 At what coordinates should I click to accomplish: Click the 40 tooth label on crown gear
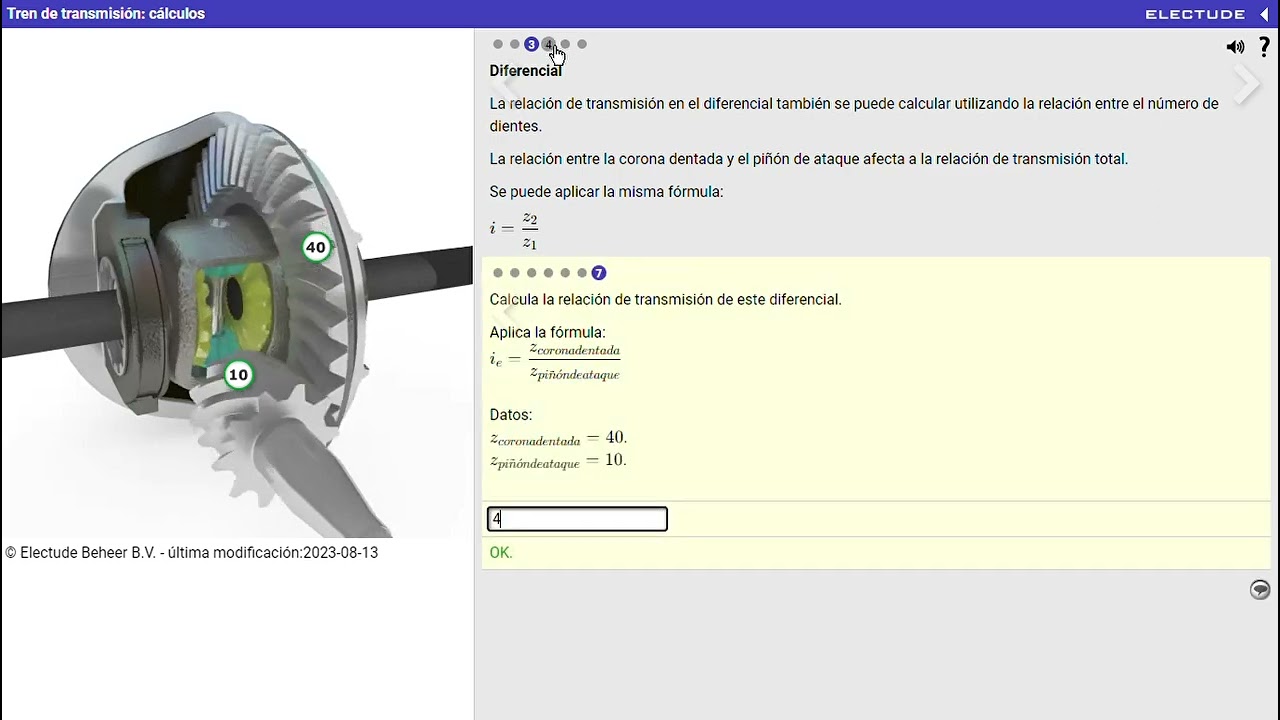(316, 247)
